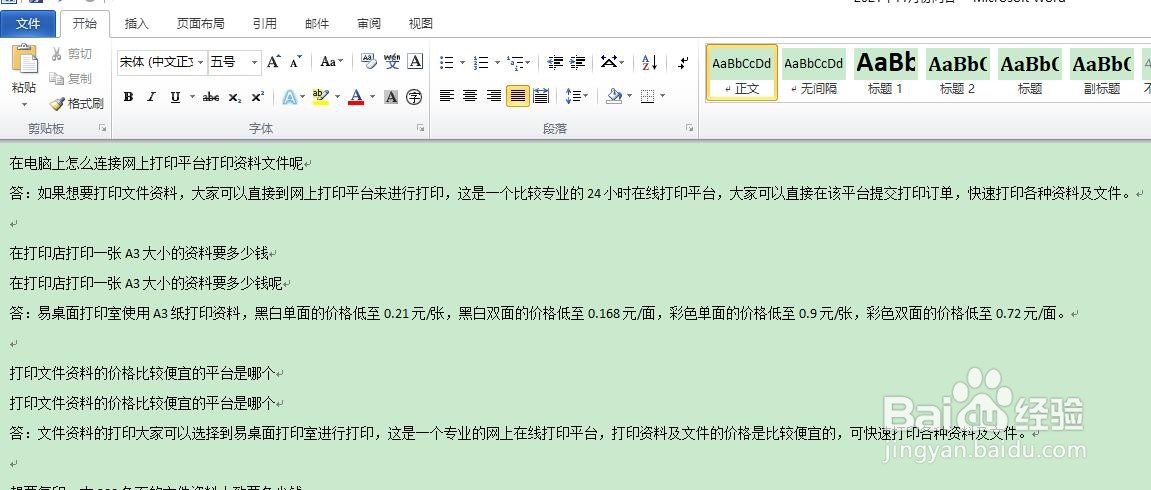This screenshot has height=490, width=1151.
Task: Toggle the highlighted Justify alignment button
Action: pos(518,95)
